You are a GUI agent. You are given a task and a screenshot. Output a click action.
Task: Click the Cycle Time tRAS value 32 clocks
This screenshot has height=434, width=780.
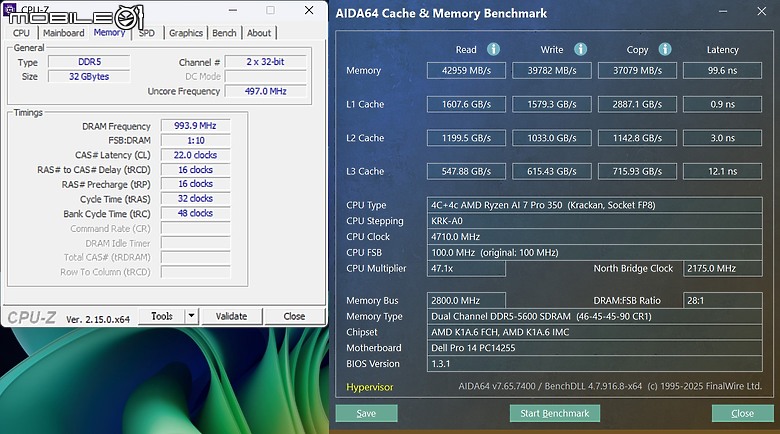point(195,199)
